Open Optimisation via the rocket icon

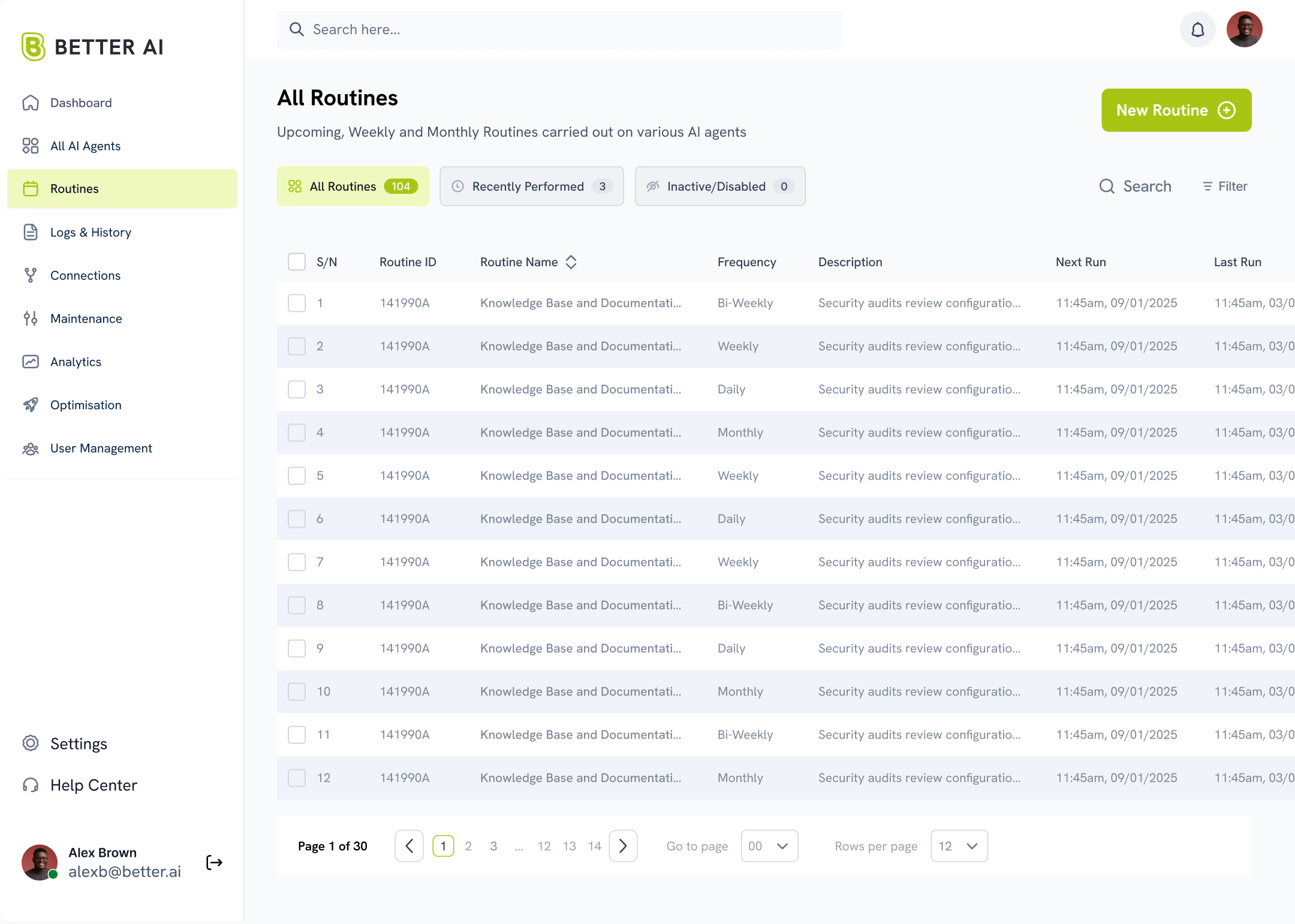(x=31, y=405)
